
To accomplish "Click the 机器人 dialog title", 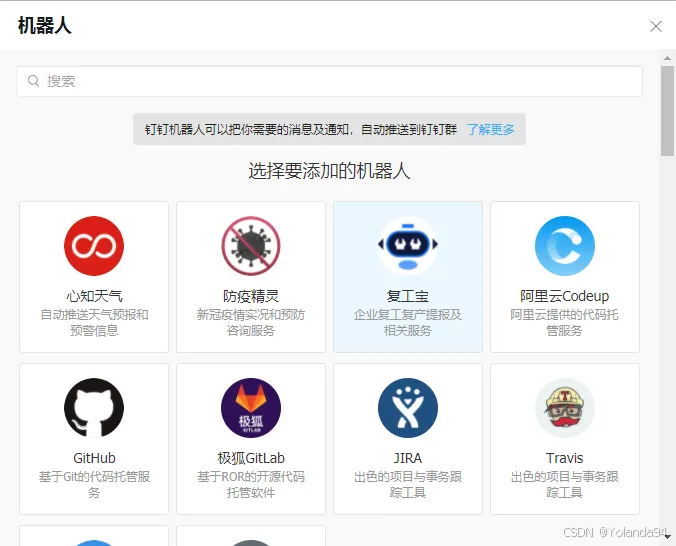I will 44,25.
